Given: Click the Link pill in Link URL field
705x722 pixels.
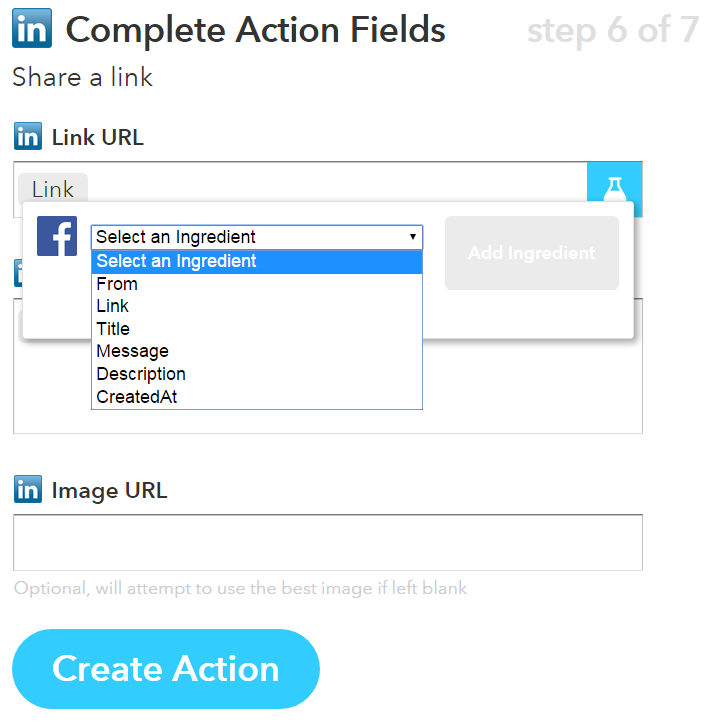Looking at the screenshot, I should pos(53,189).
